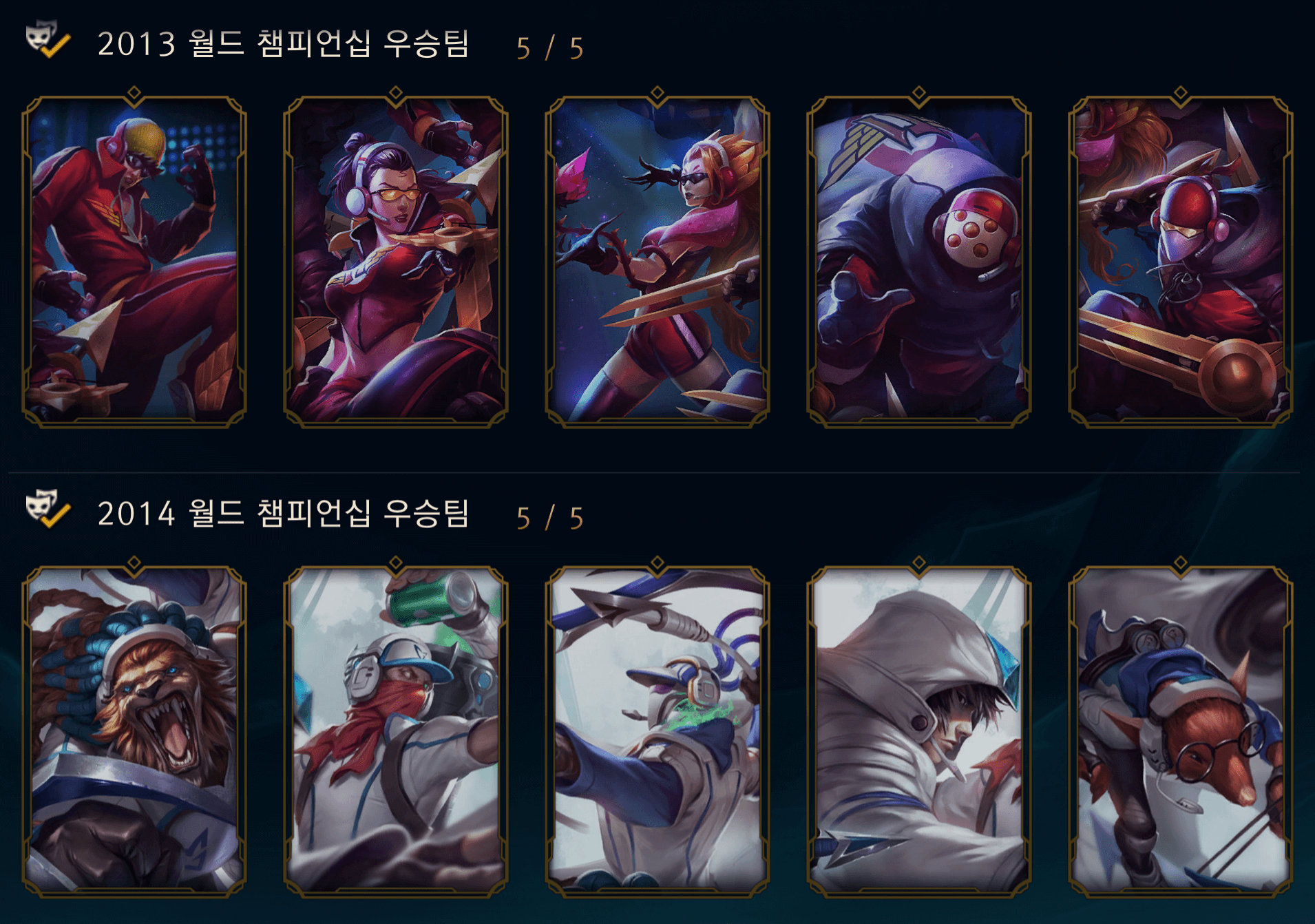This screenshot has height=924, width=1315.
Task: Select the SSW Thresh skin card
Action: pos(657,731)
